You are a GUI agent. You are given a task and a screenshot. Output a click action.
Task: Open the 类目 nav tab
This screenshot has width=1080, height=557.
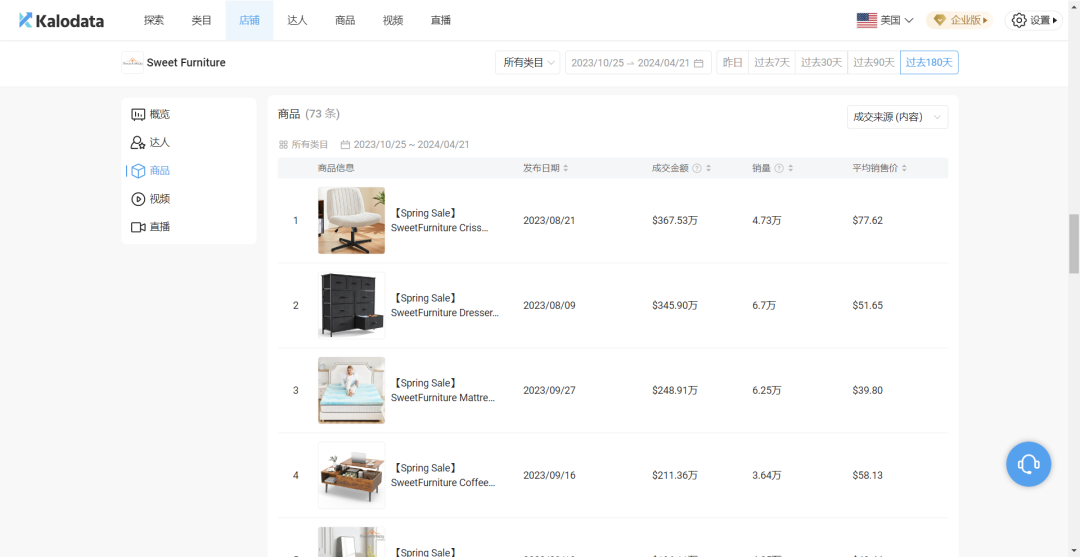tap(202, 21)
